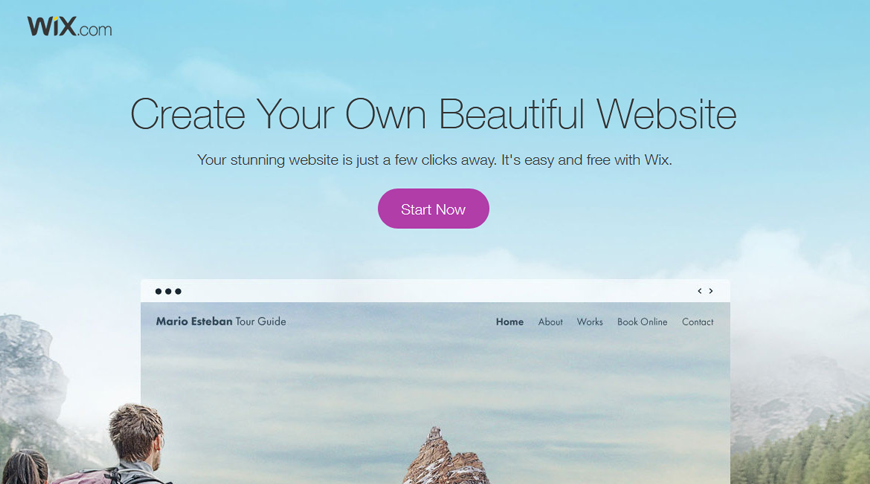This screenshot has height=484, width=870.
Task: Click the first dot in preview window bar
Action: pyautogui.click(x=159, y=291)
